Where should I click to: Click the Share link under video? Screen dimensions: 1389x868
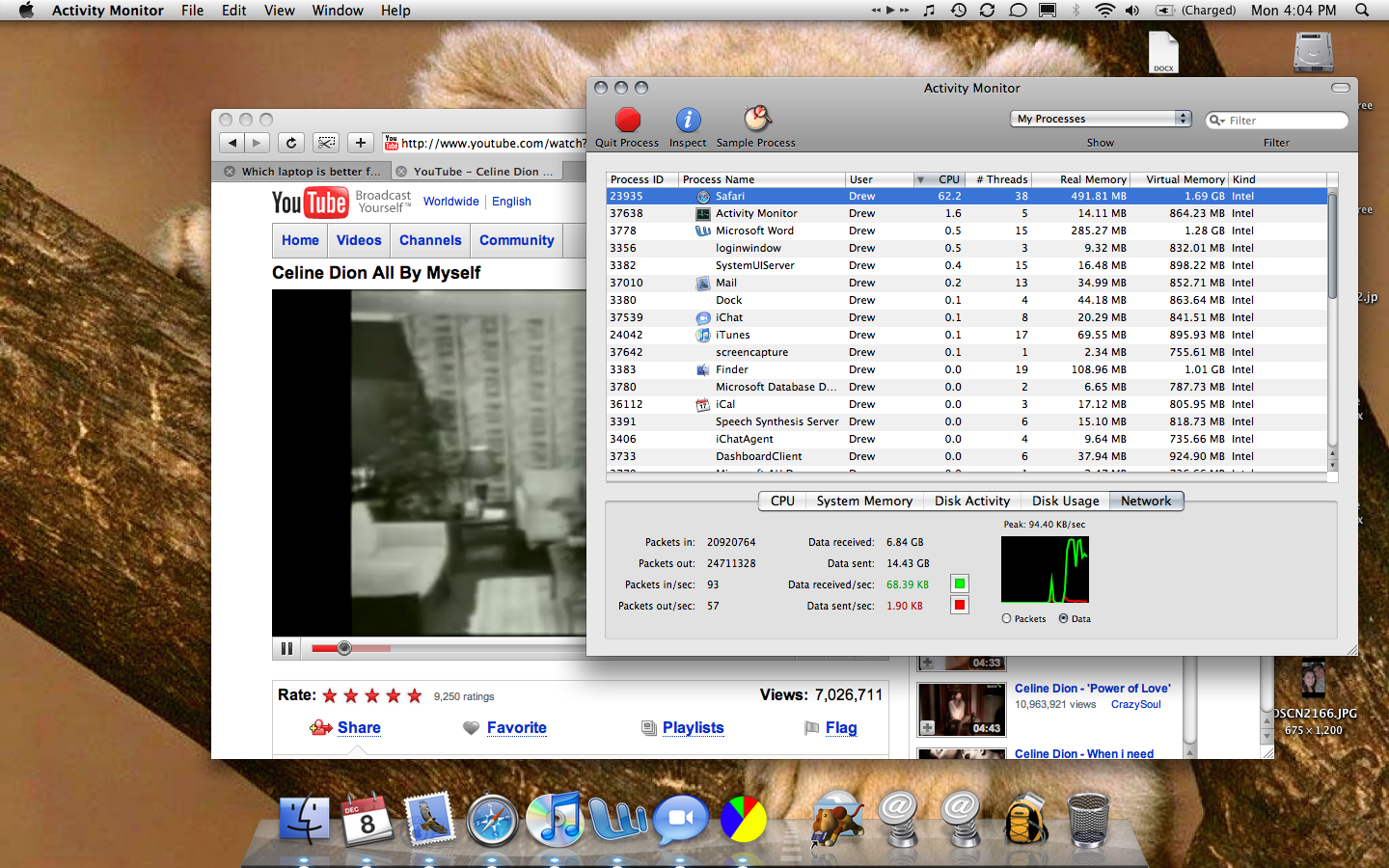click(359, 727)
